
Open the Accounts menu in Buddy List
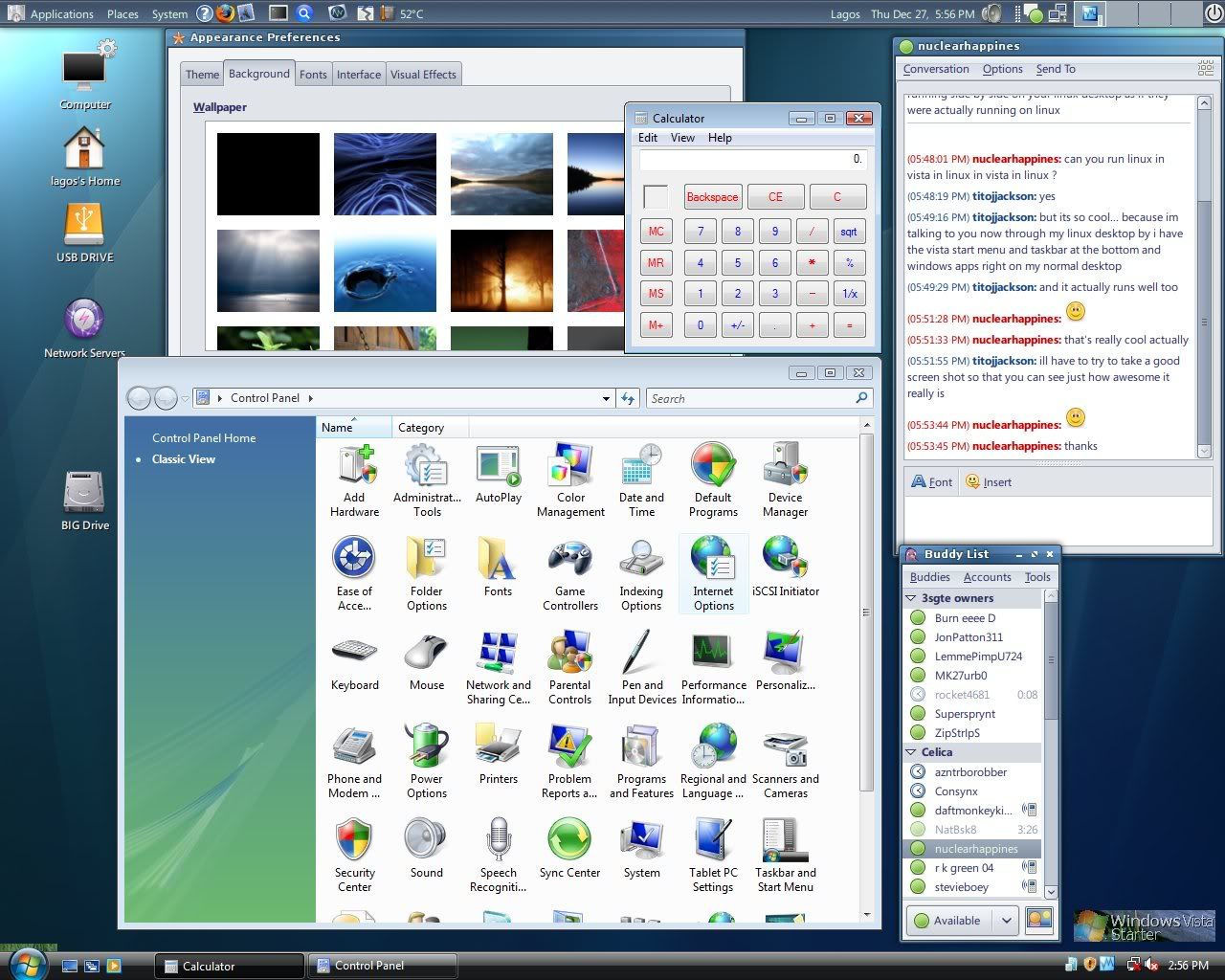[987, 577]
